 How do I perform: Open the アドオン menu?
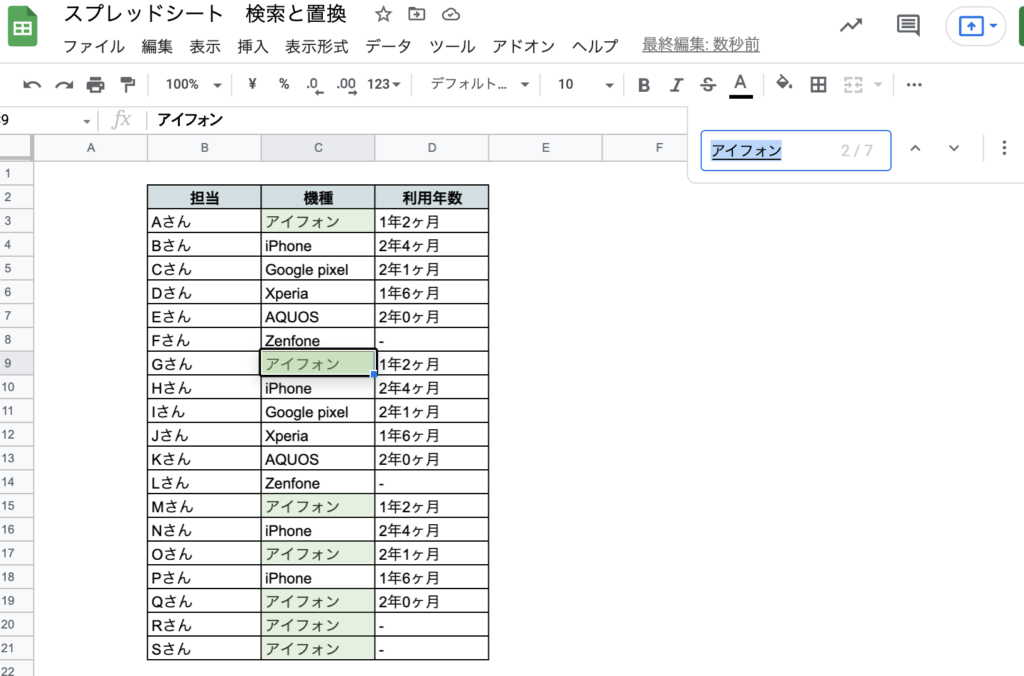point(524,46)
